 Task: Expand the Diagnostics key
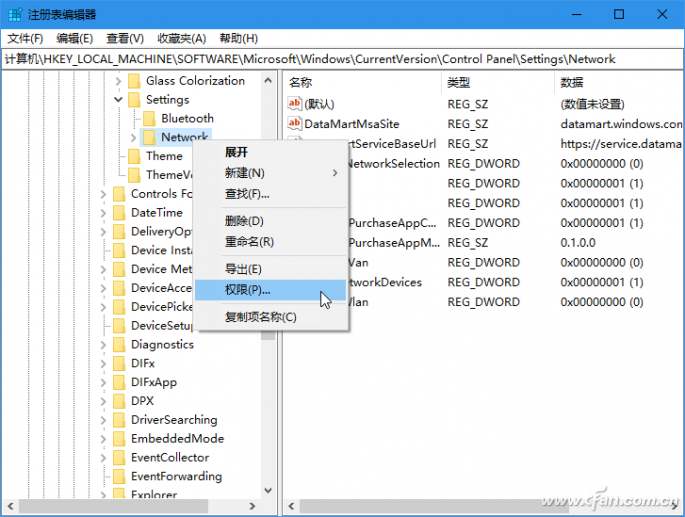pos(103,344)
